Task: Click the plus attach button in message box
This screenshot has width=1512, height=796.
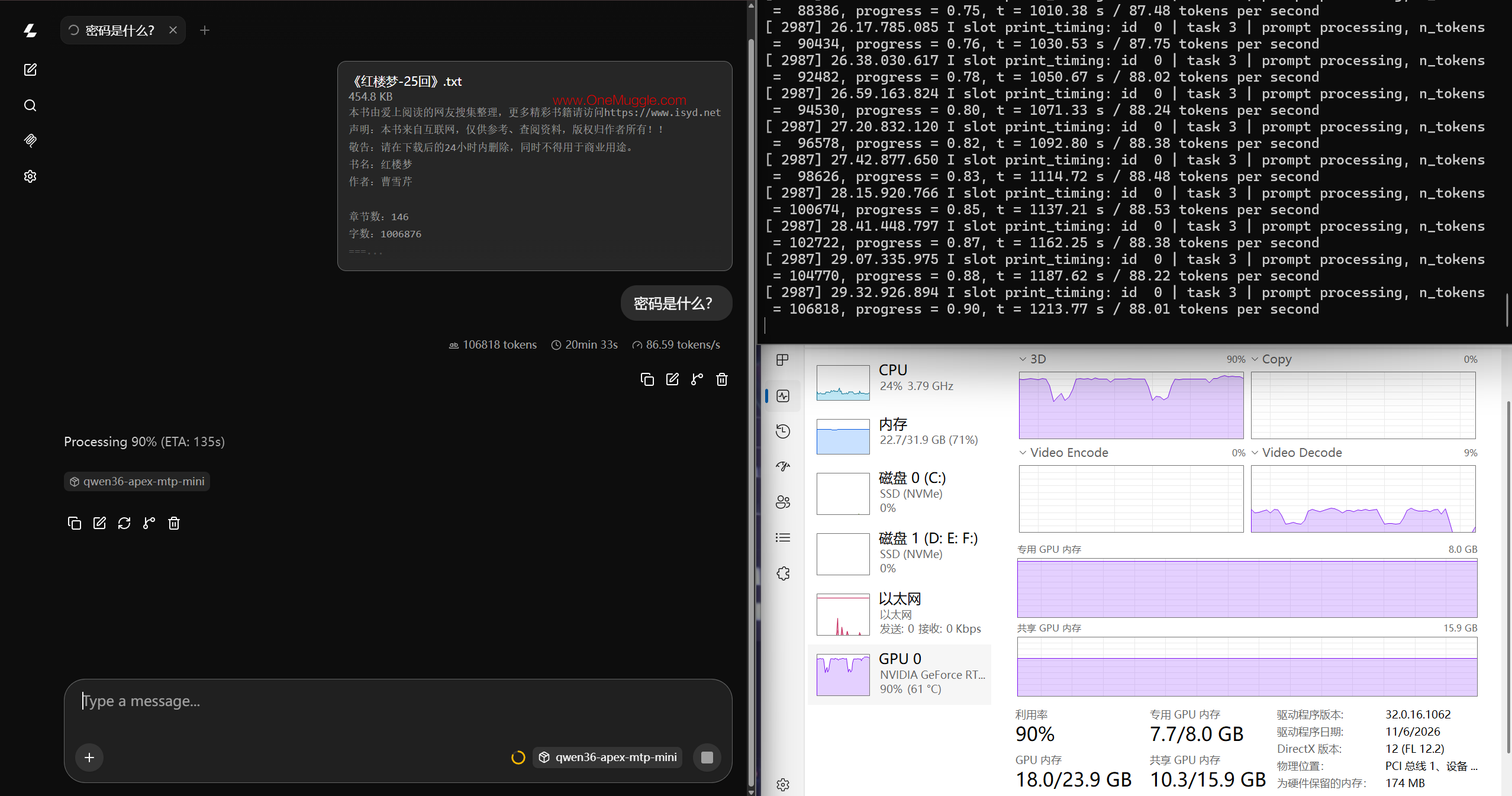Action: point(89,758)
